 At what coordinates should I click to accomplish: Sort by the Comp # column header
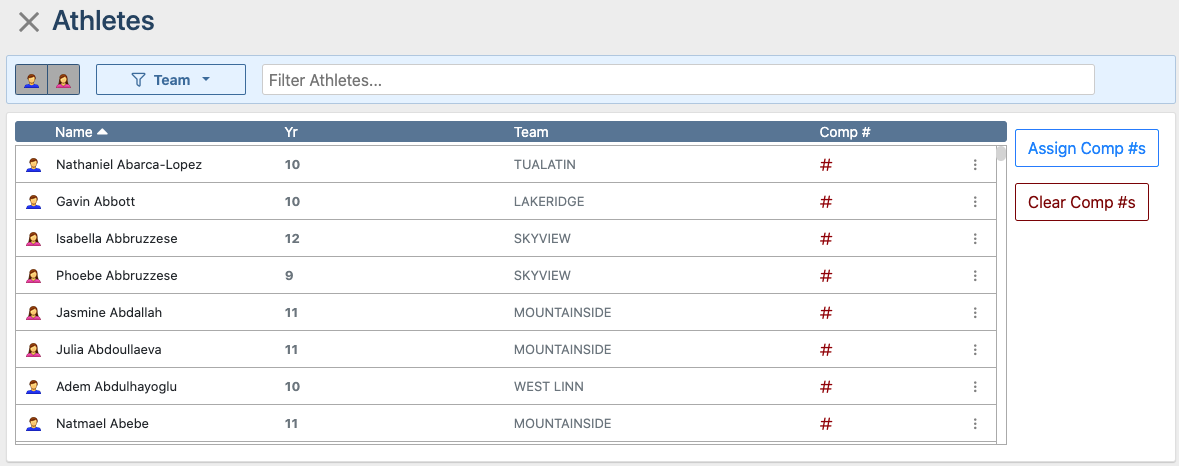[x=844, y=132]
